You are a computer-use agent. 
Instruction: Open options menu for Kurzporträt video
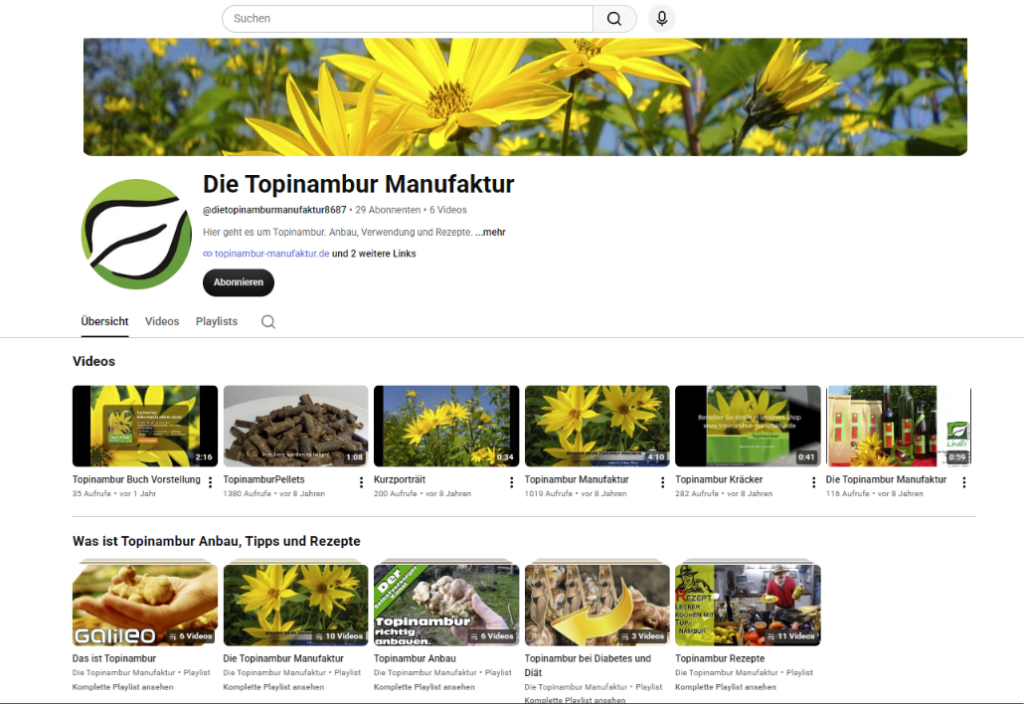pyautogui.click(x=511, y=482)
